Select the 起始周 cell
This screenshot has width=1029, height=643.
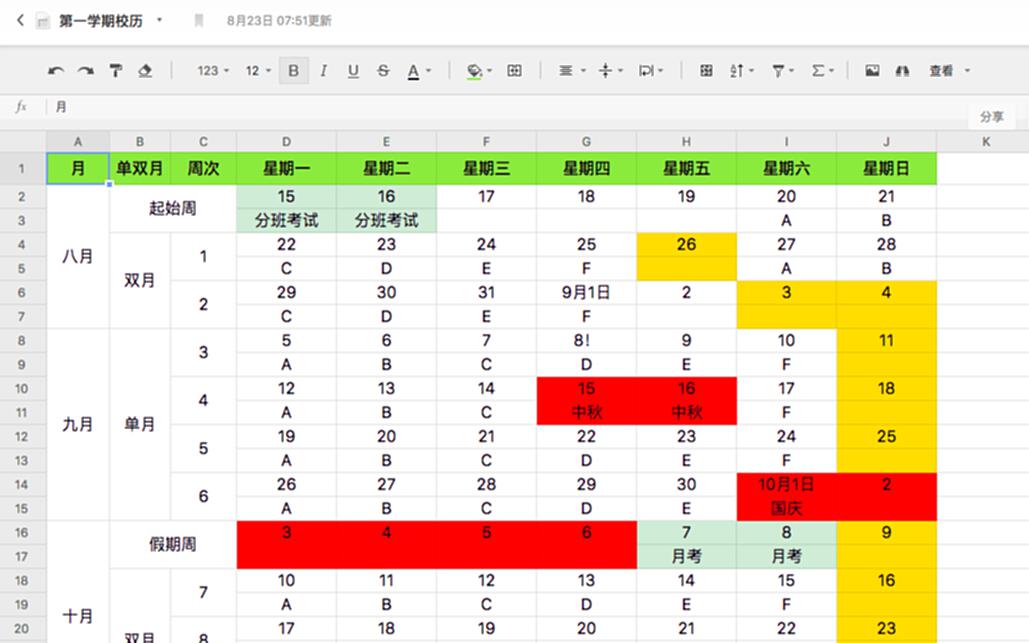tap(173, 209)
